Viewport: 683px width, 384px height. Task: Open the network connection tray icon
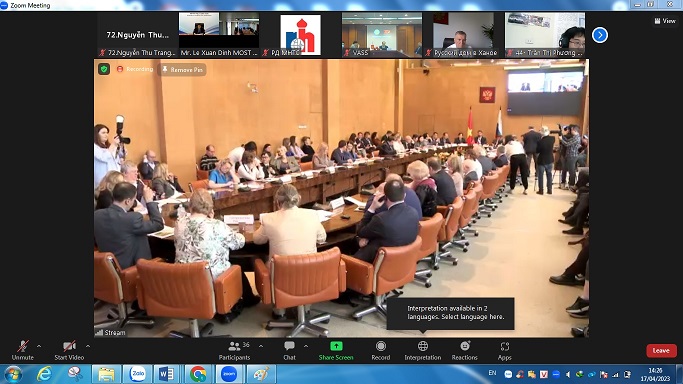[x=615, y=374]
